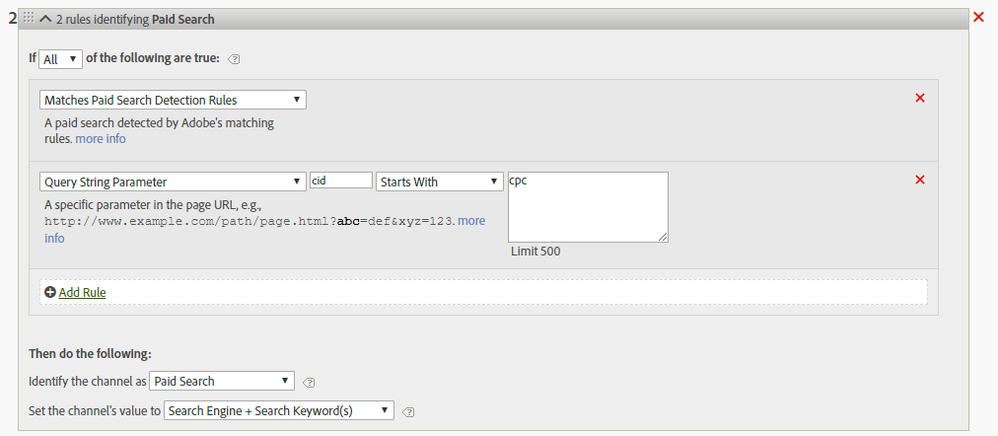
Task: Open the Starts With operator dropdown
Action: tap(439, 182)
